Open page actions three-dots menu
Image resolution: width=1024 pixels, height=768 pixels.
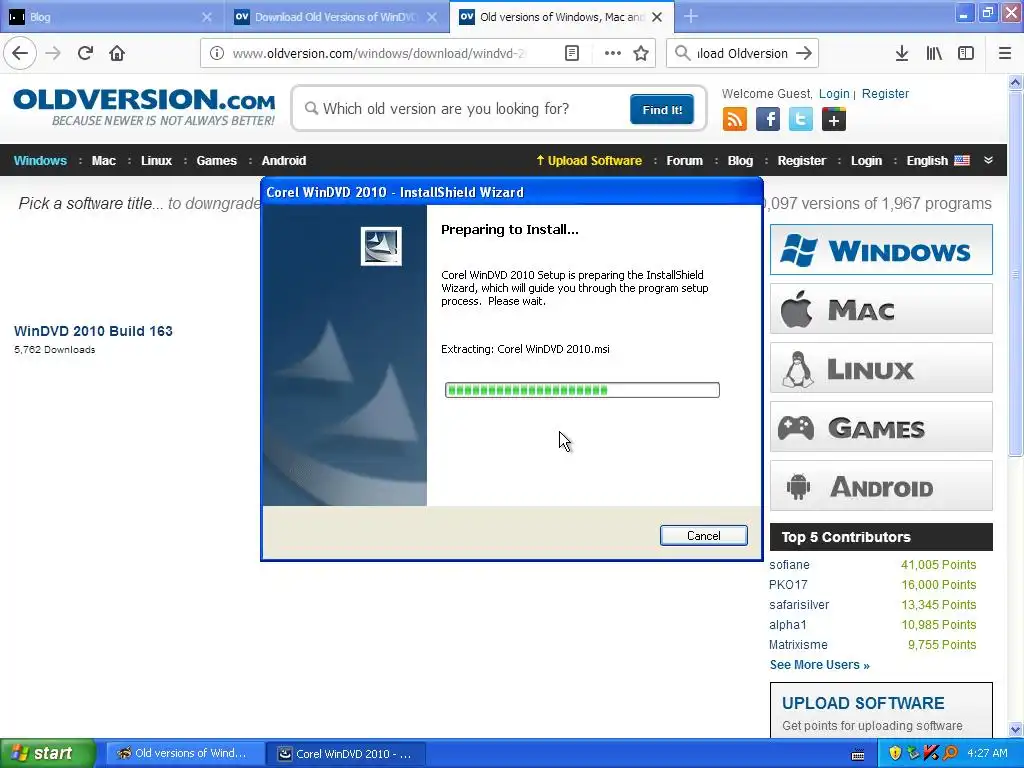613,54
